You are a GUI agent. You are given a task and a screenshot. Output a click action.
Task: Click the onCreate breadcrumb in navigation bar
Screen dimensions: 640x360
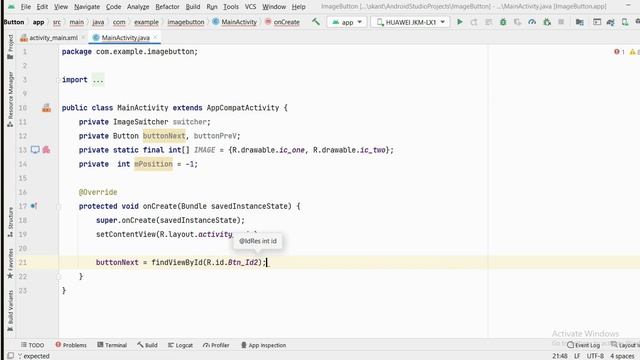[282, 22]
